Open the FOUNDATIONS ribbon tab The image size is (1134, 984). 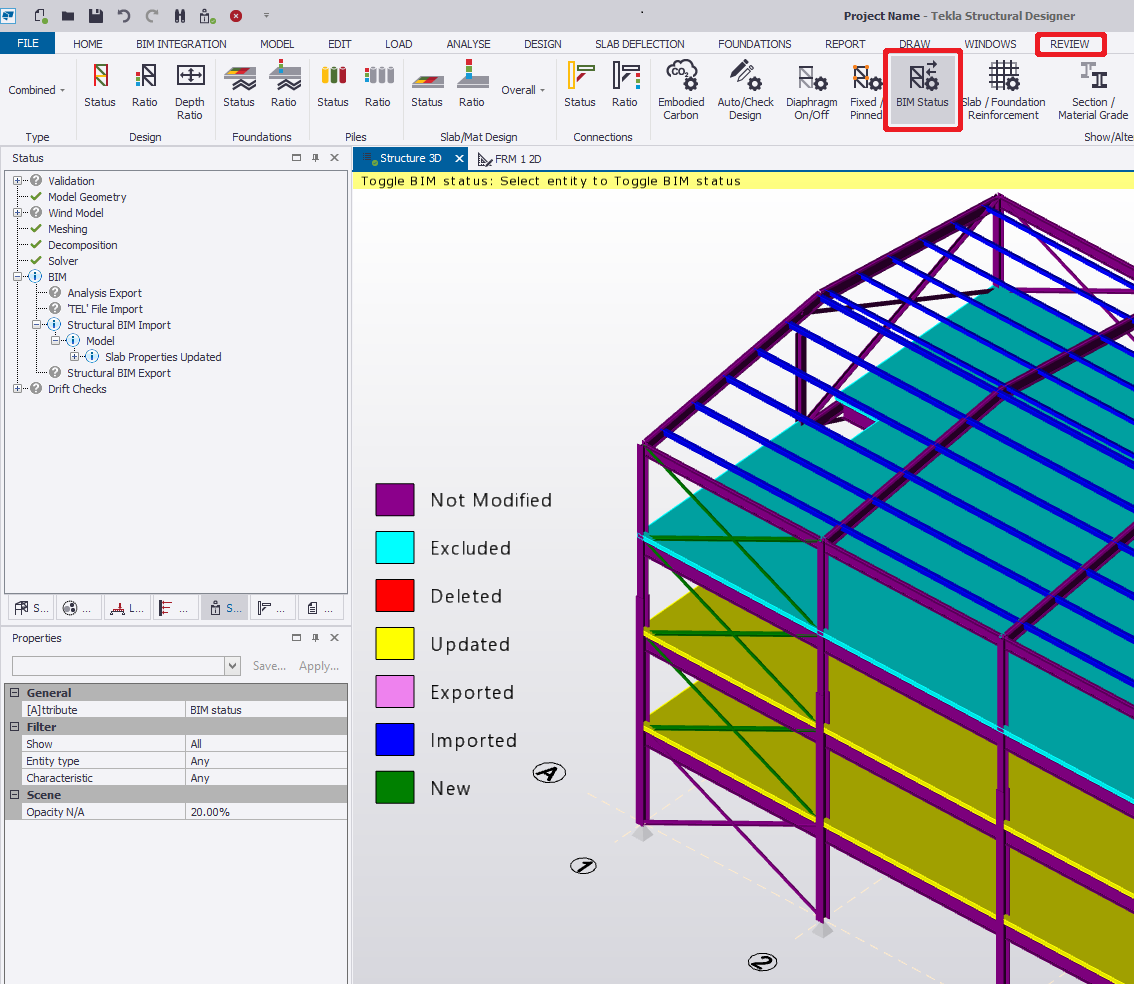pyautogui.click(x=754, y=44)
